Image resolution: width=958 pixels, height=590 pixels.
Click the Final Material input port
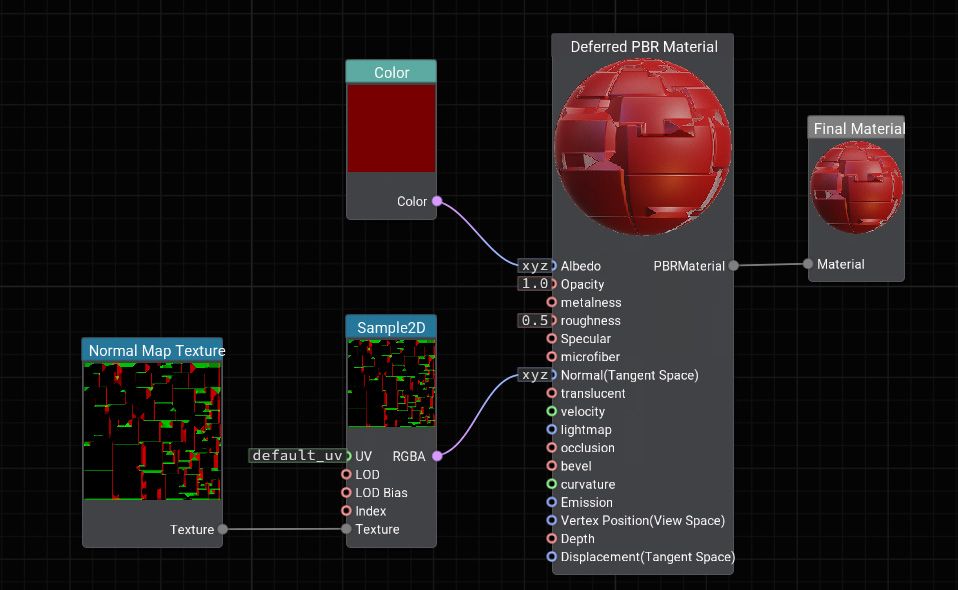click(808, 264)
